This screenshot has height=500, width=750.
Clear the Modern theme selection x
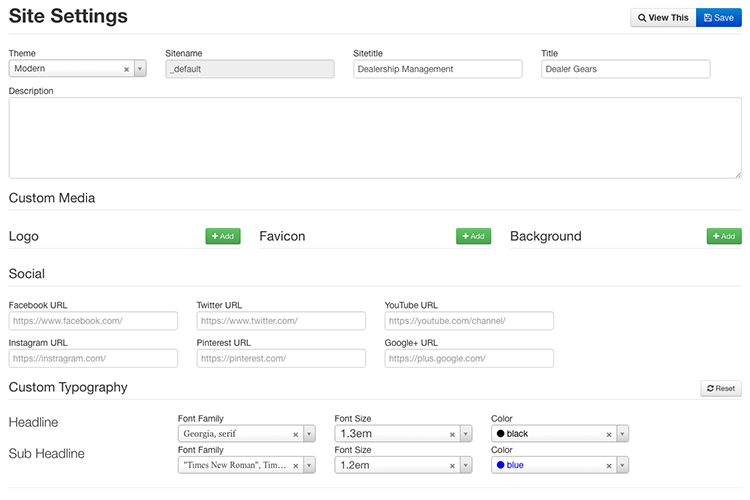coord(126,69)
